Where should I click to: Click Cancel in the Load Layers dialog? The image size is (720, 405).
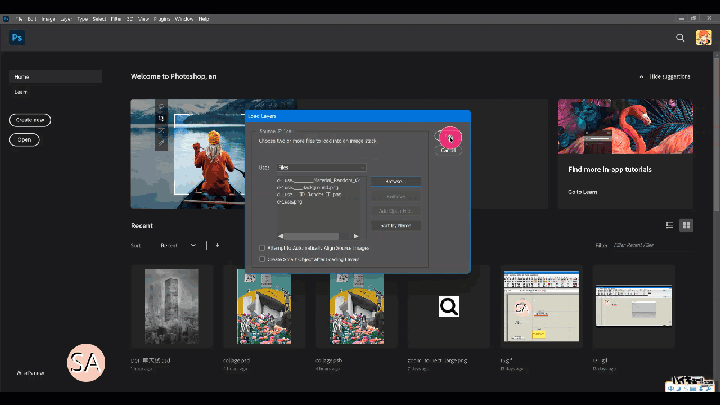coord(448,150)
